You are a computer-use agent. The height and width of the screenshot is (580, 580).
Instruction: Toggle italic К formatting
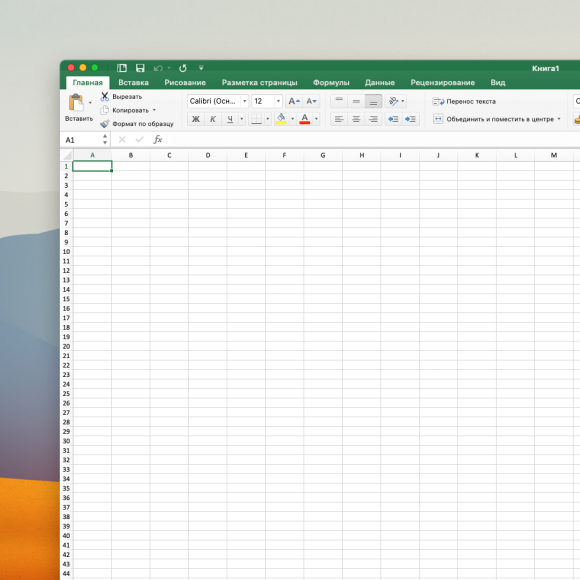tap(213, 119)
